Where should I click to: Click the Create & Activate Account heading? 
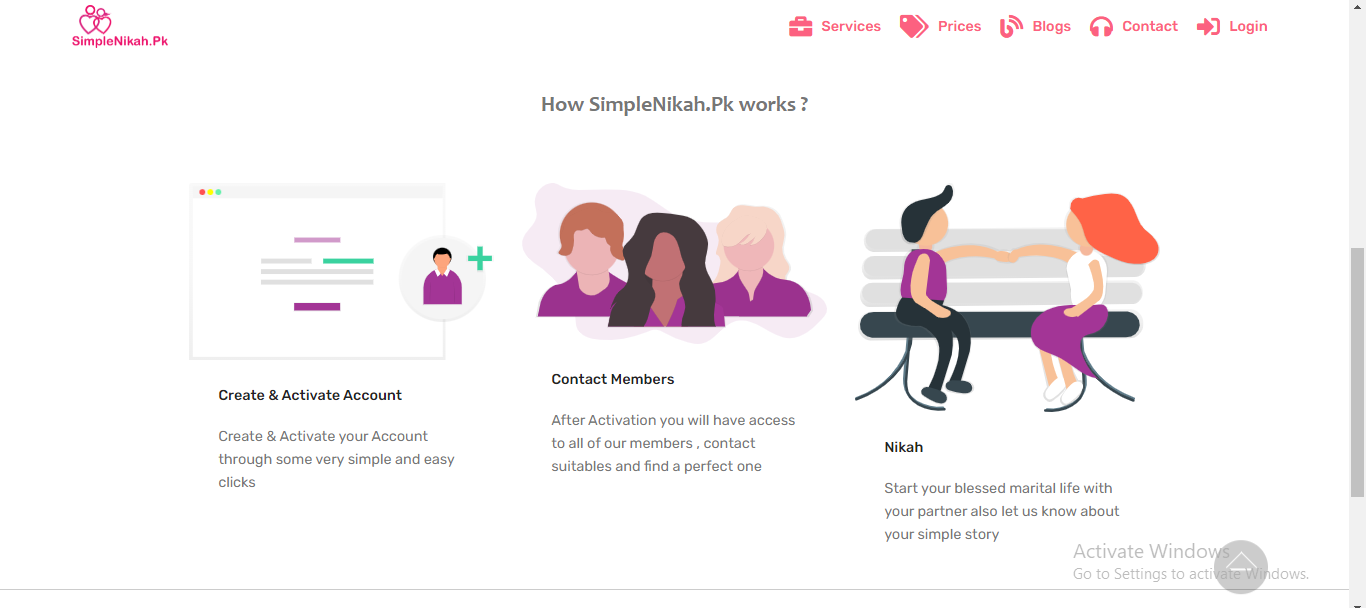[x=310, y=395]
